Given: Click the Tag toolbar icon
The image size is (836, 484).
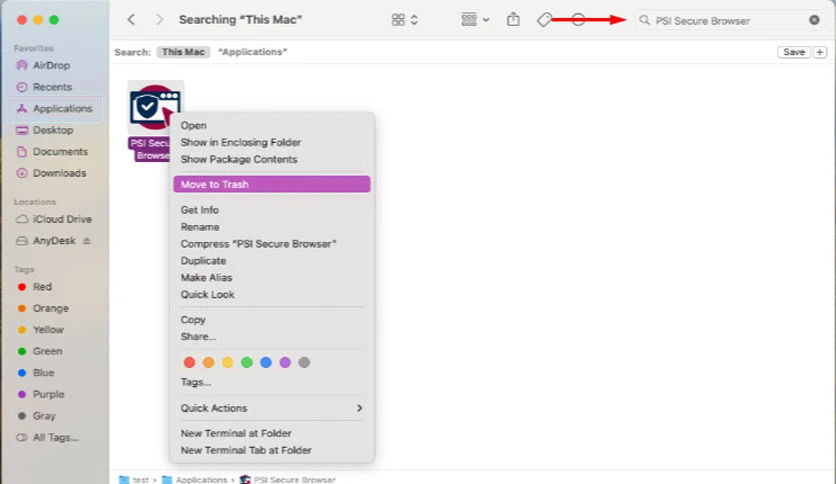Looking at the screenshot, I should [x=544, y=20].
